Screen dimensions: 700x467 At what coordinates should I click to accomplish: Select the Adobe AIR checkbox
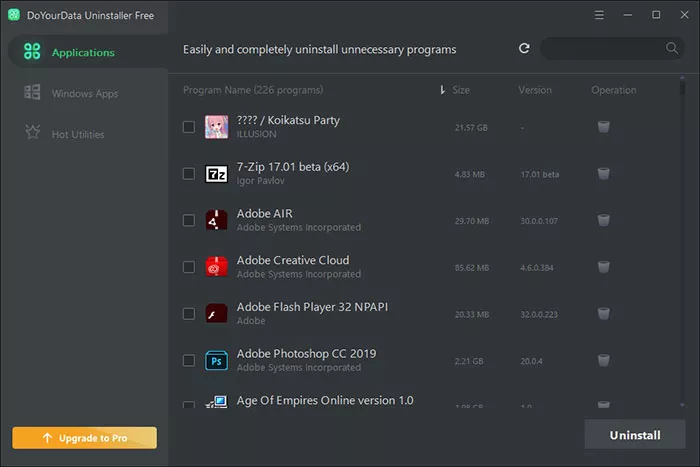click(189, 220)
